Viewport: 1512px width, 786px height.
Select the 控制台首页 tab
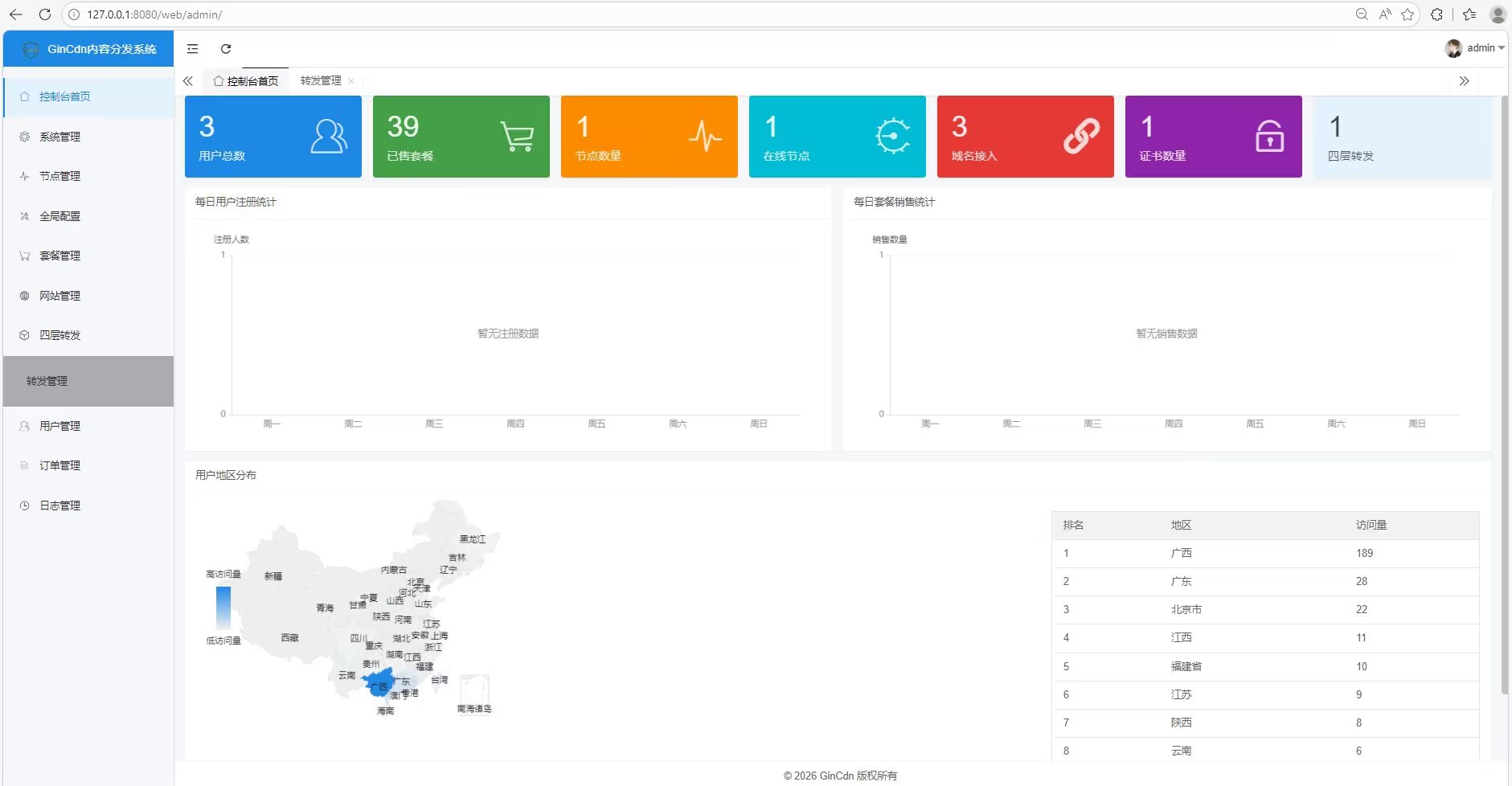click(247, 81)
